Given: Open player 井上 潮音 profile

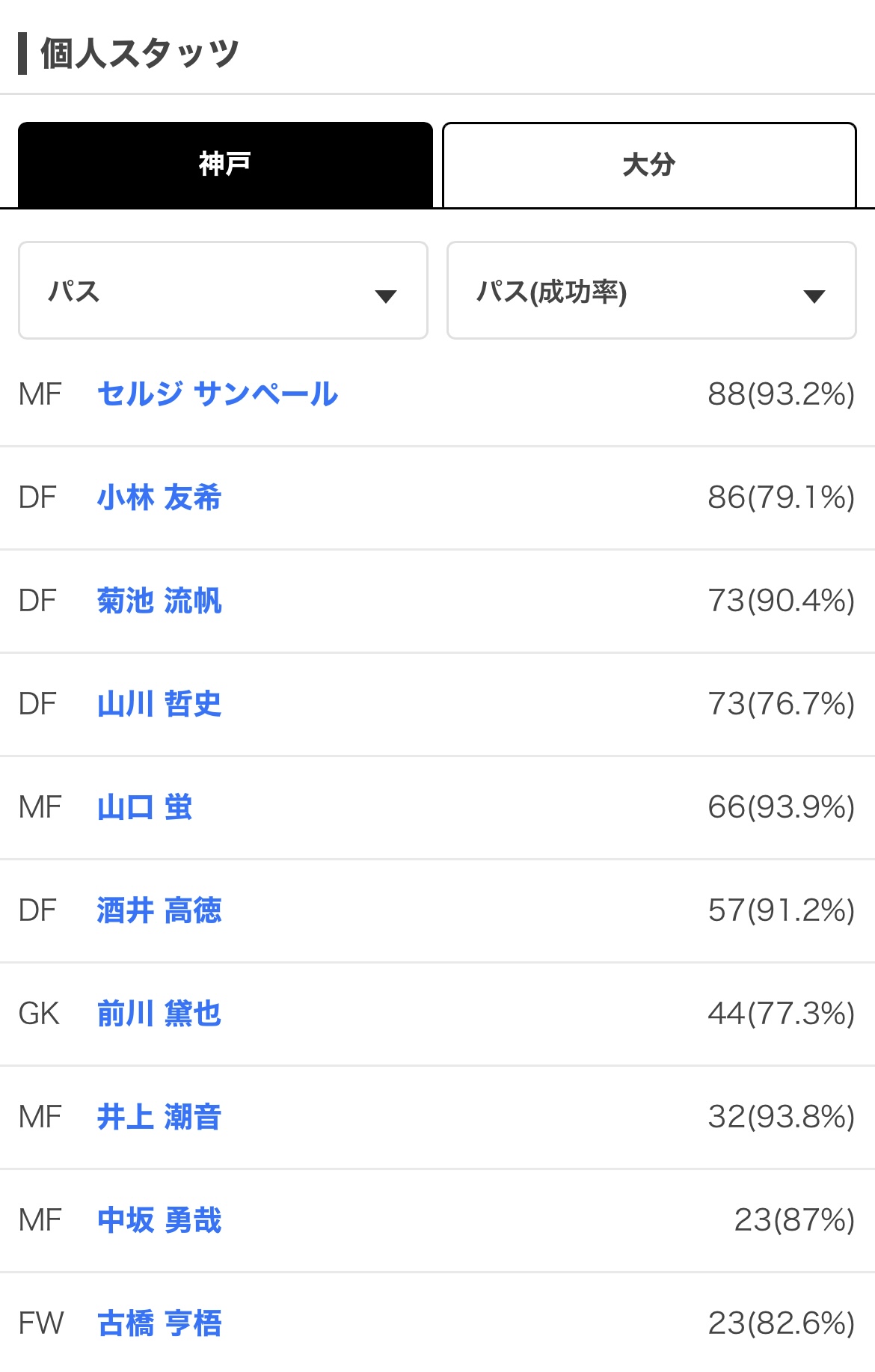Looking at the screenshot, I should (159, 1117).
